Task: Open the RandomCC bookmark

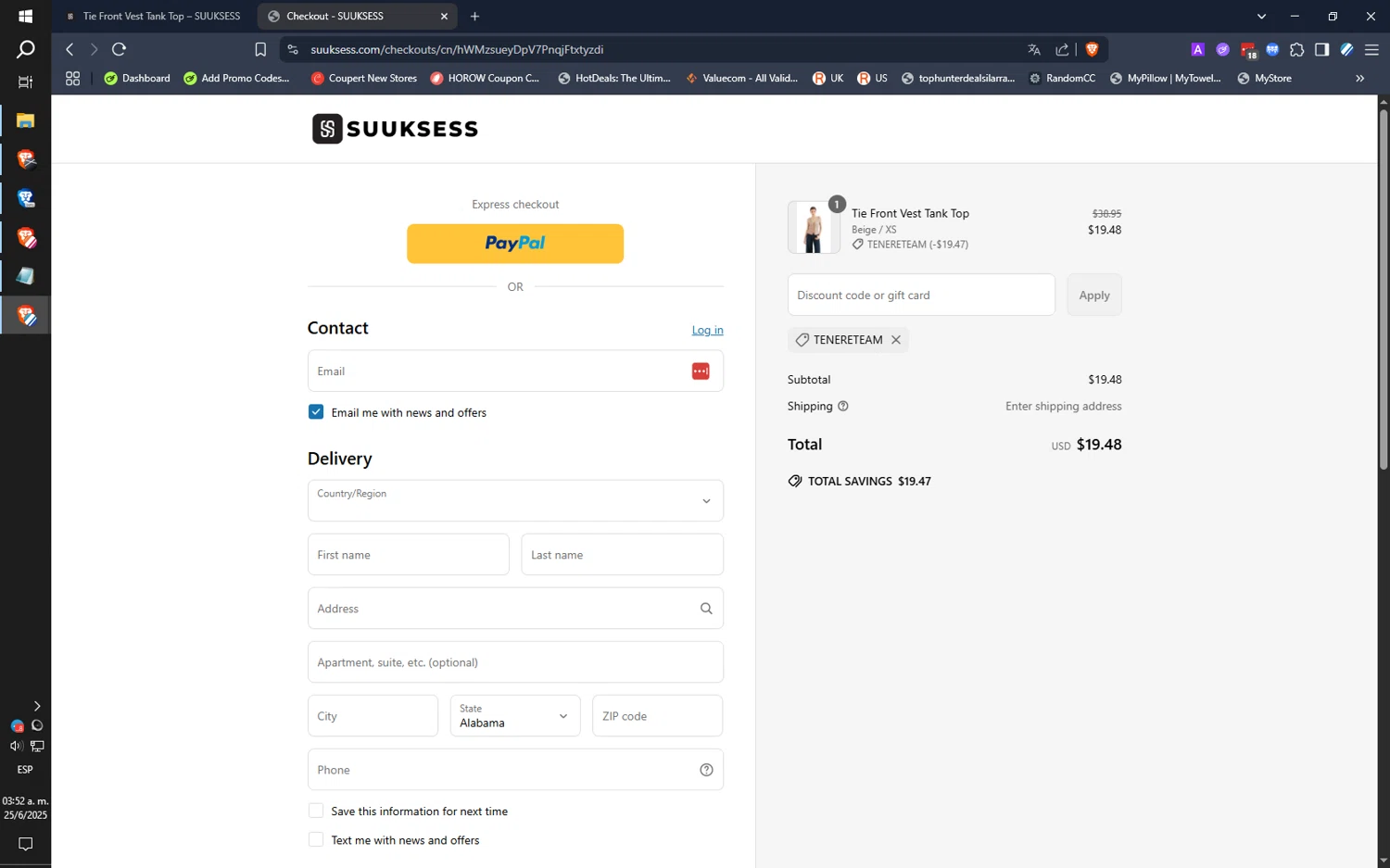Action: pos(1062,79)
